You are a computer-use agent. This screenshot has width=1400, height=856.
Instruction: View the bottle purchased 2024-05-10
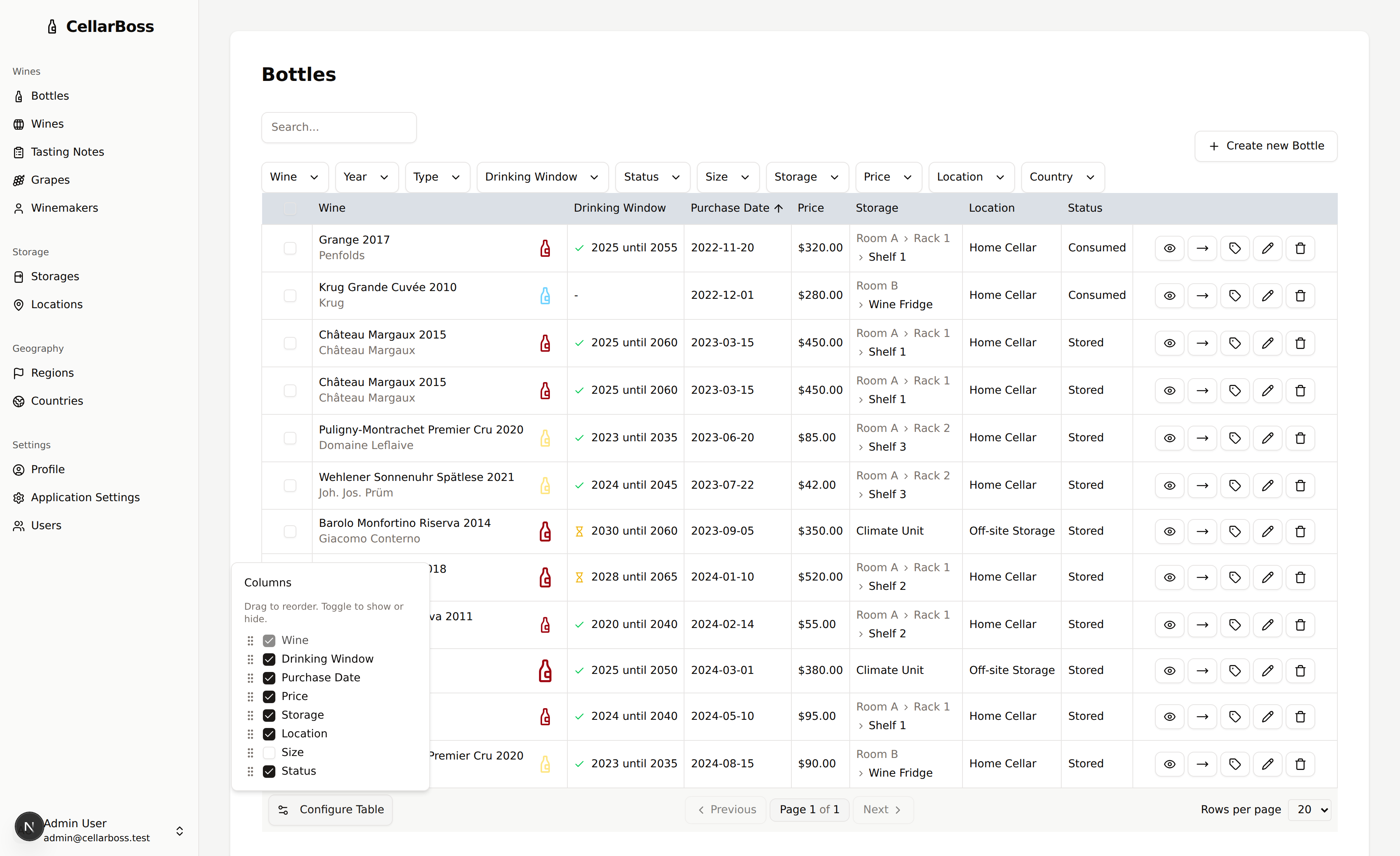[x=1169, y=716]
